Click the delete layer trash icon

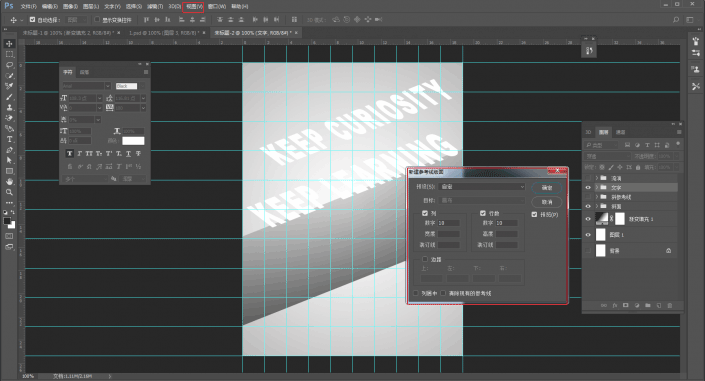pyautogui.click(x=669, y=305)
